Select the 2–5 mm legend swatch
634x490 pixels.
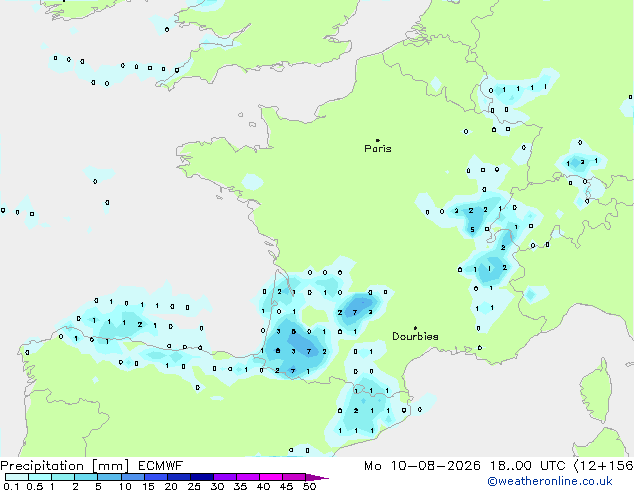coord(86,477)
